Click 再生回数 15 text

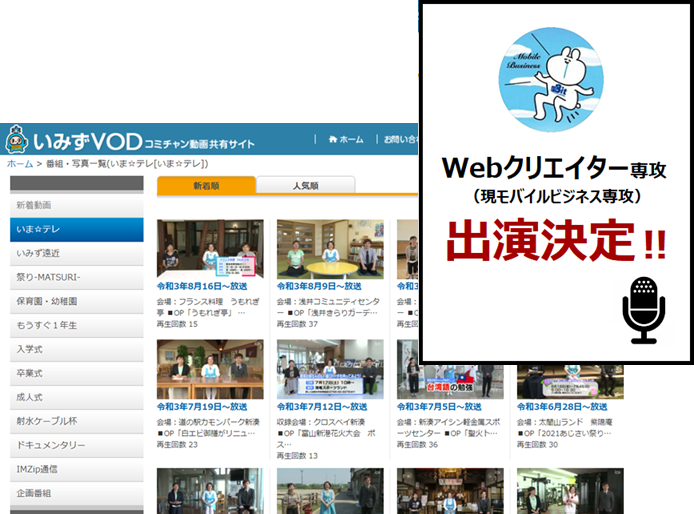177,325
